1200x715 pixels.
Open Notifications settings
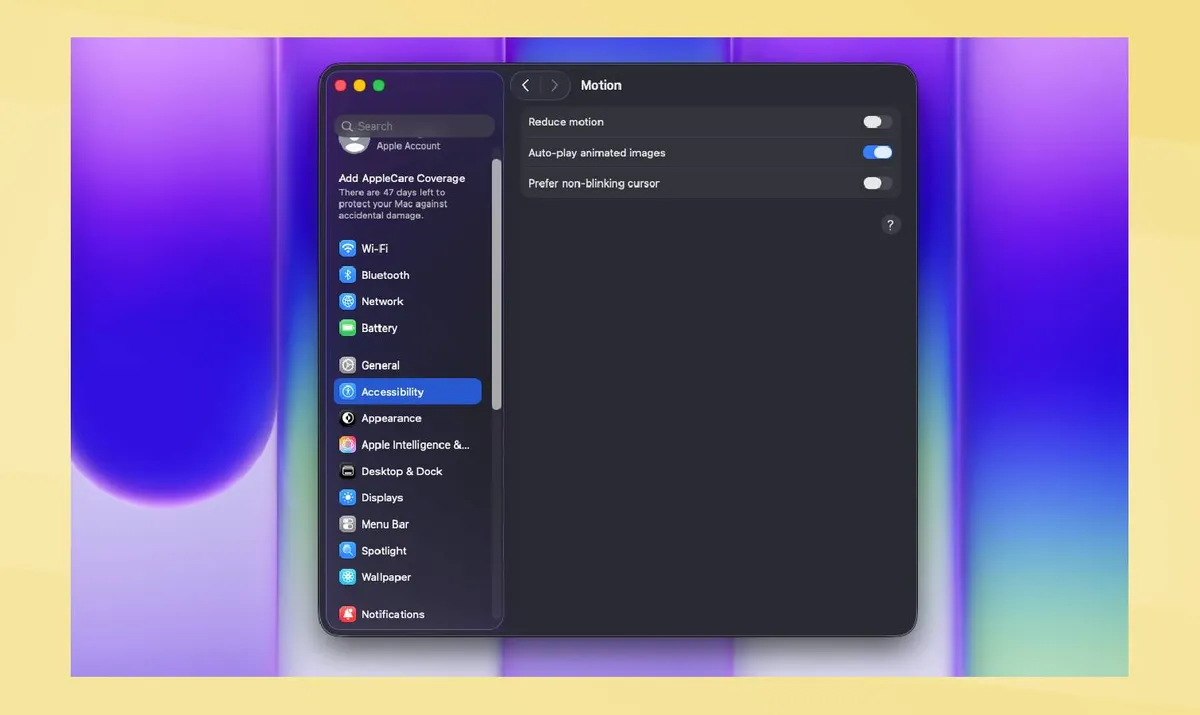pos(408,614)
